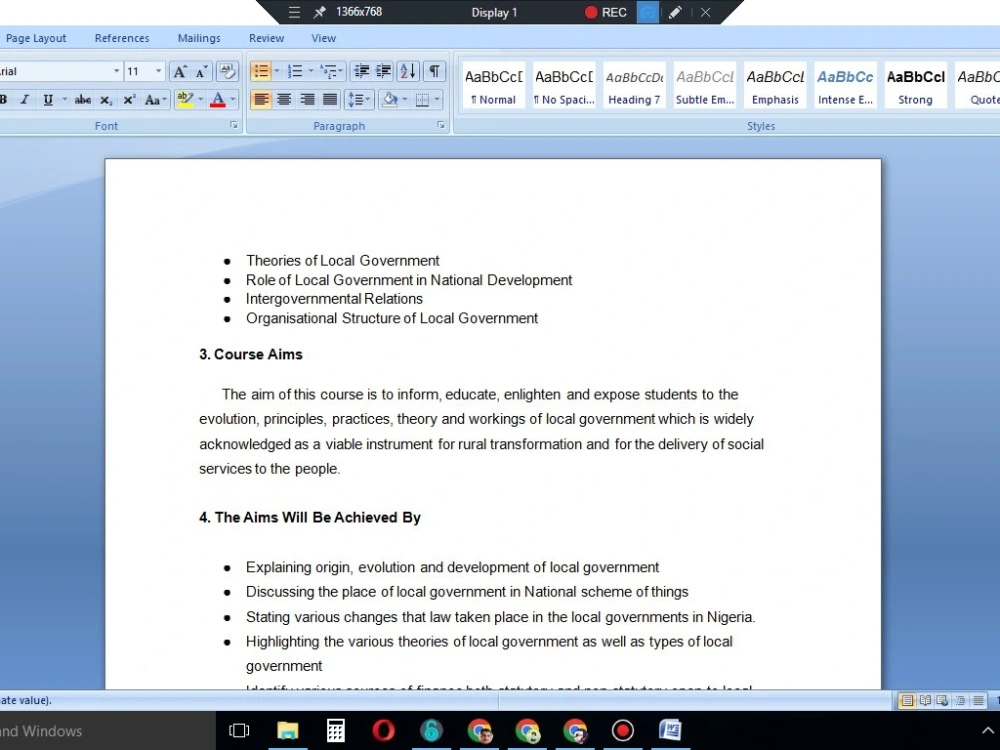Toggle underline formatting

(x=48, y=99)
